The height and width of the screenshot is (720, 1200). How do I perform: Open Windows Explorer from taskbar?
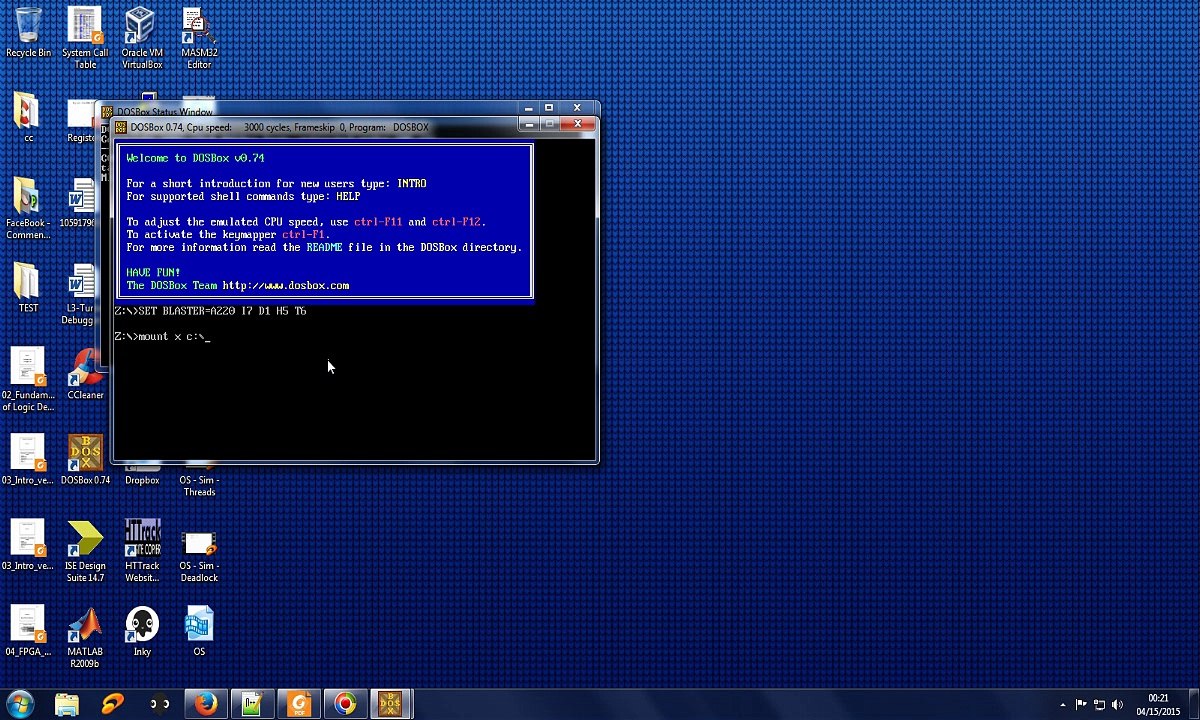coord(66,704)
